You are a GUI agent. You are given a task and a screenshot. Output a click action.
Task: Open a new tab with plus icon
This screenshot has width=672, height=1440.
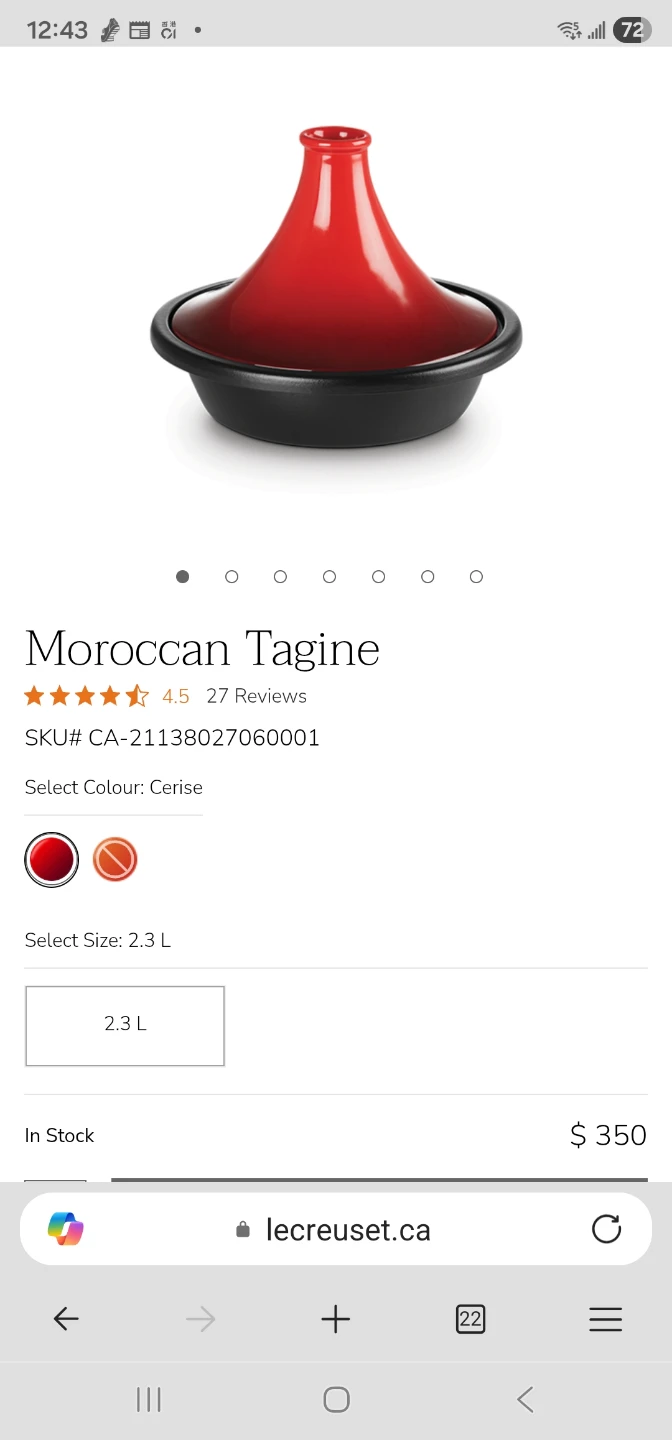[336, 1319]
